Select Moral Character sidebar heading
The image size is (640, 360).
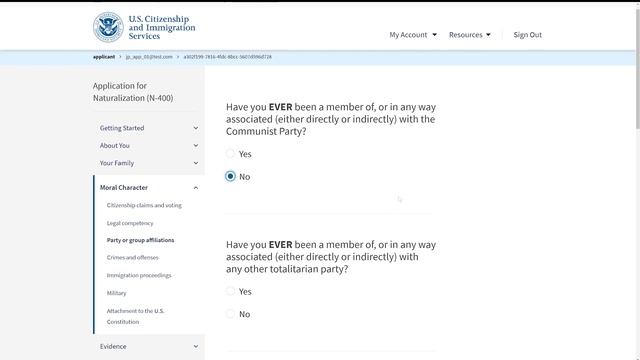point(124,188)
